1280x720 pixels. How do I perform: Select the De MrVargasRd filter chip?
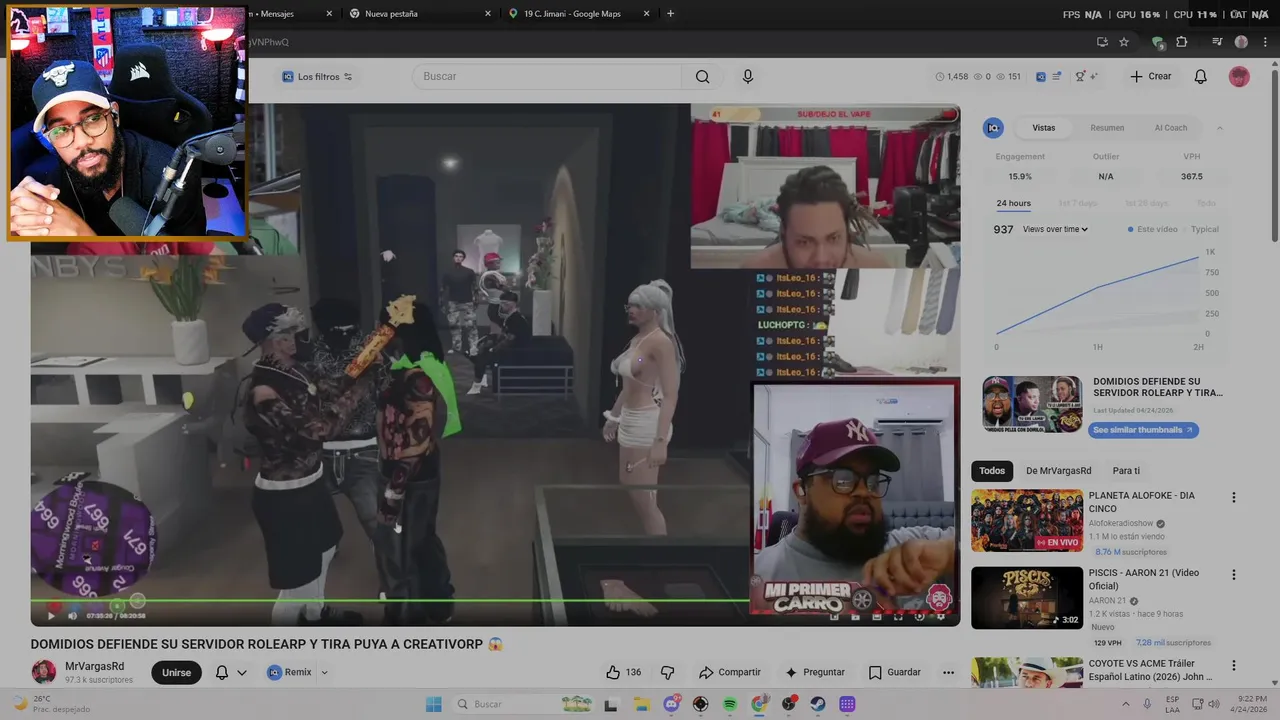[x=1058, y=471]
